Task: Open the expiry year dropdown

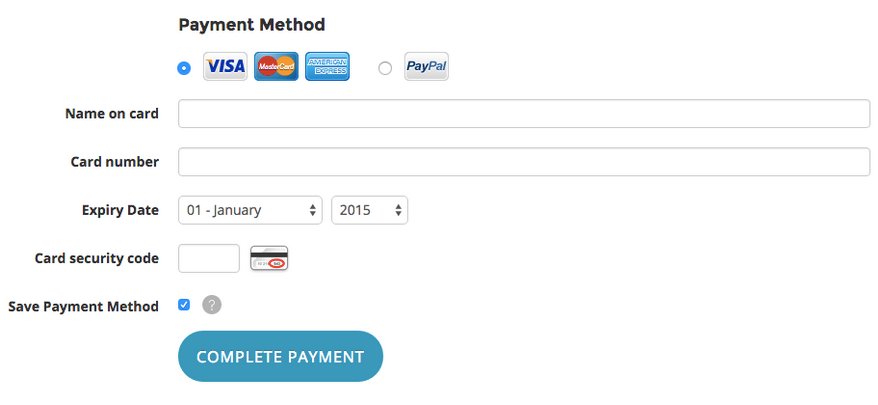Action: pyautogui.click(x=369, y=210)
